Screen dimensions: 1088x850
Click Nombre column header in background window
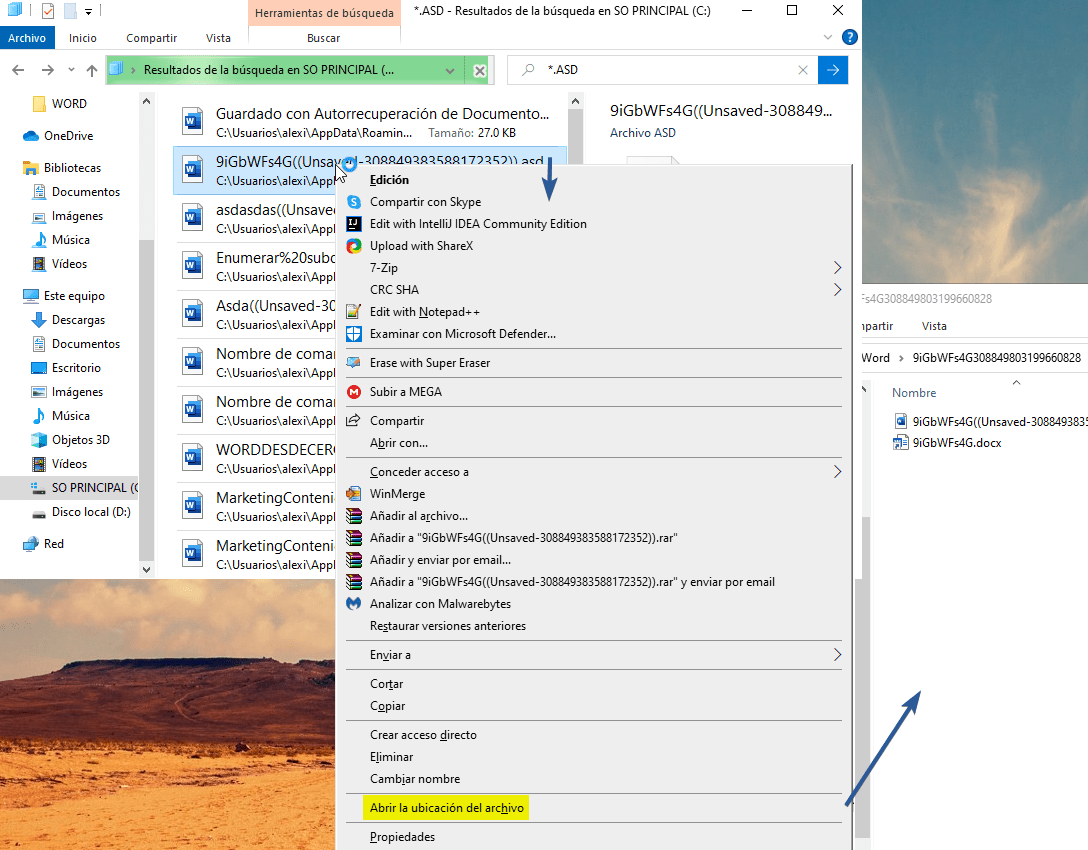click(x=914, y=393)
